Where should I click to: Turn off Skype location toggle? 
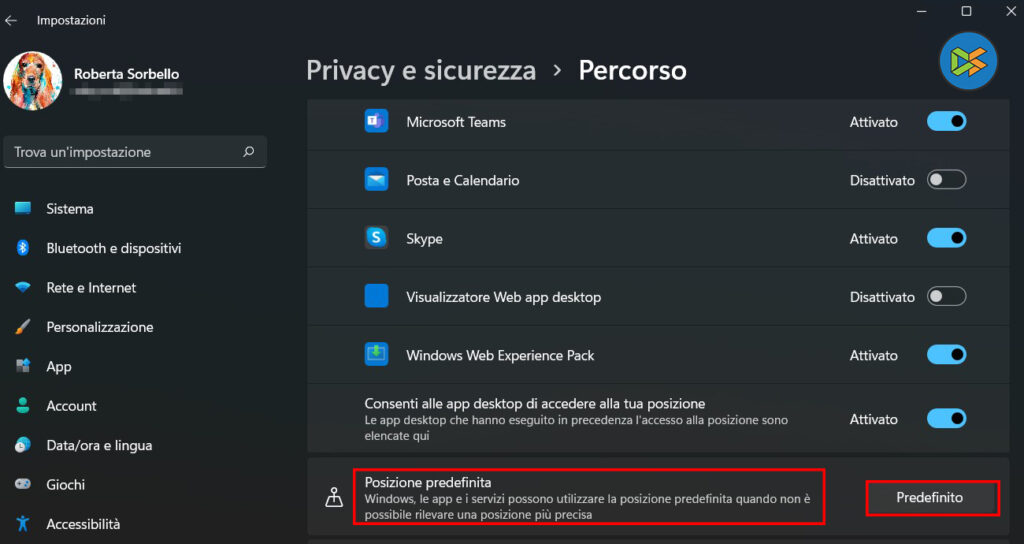click(x=946, y=239)
